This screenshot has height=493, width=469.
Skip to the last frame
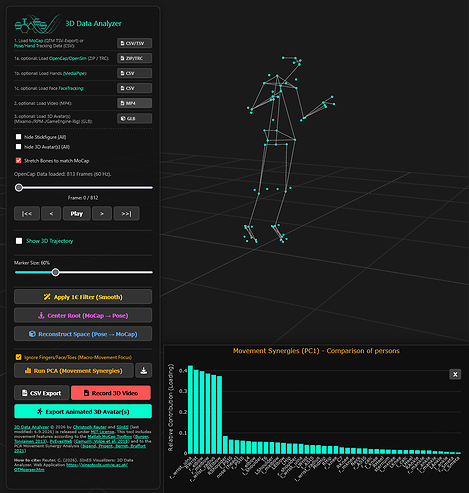click(x=126, y=214)
